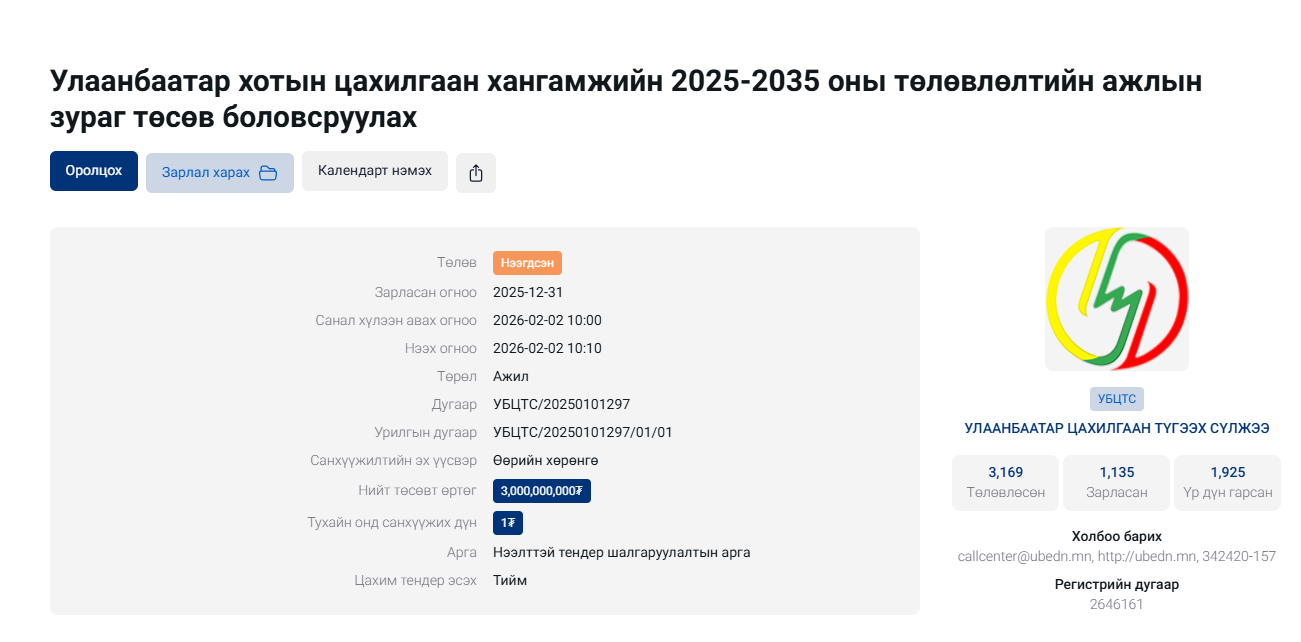Click the 3,000,000,000₮ total budget badge
The image size is (1301, 642).
(x=541, y=491)
